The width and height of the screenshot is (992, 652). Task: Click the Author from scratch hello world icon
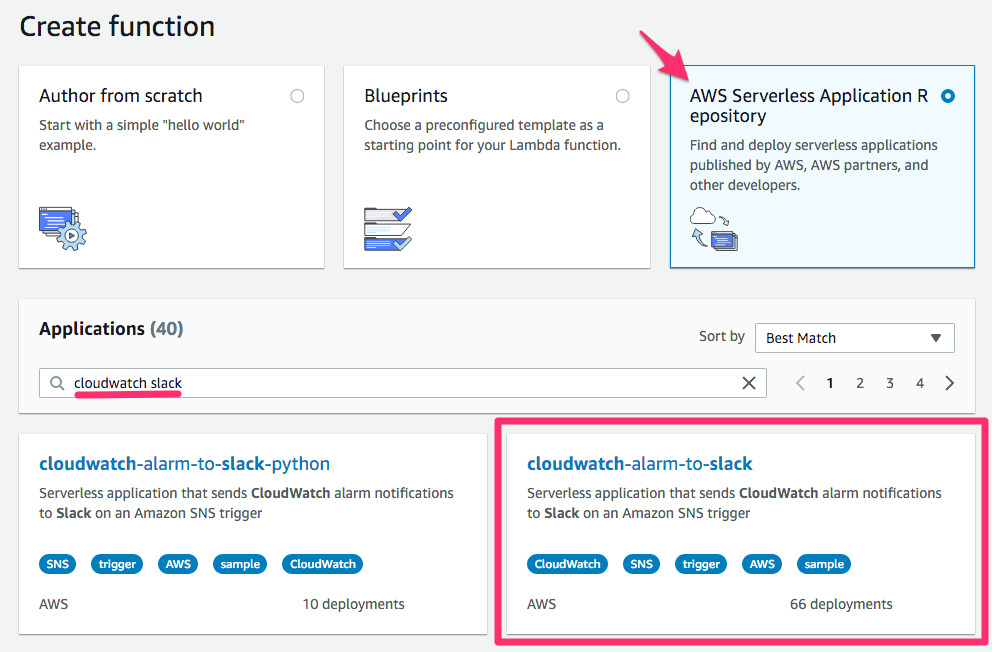point(60,228)
